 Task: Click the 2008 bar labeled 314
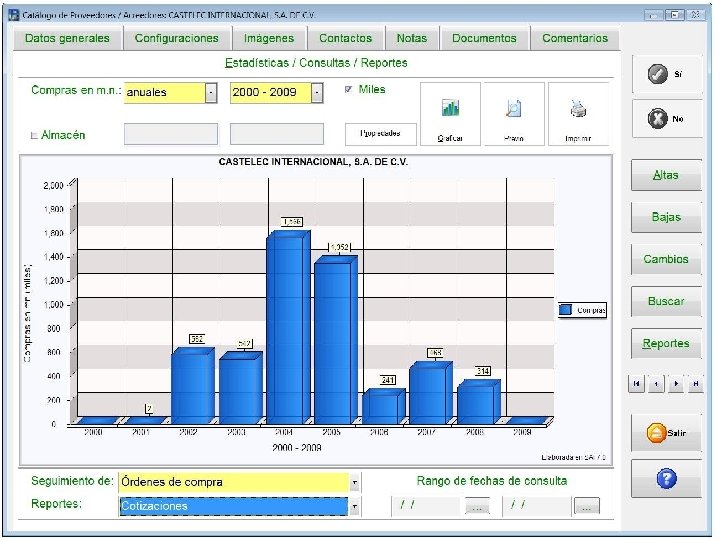click(479, 402)
